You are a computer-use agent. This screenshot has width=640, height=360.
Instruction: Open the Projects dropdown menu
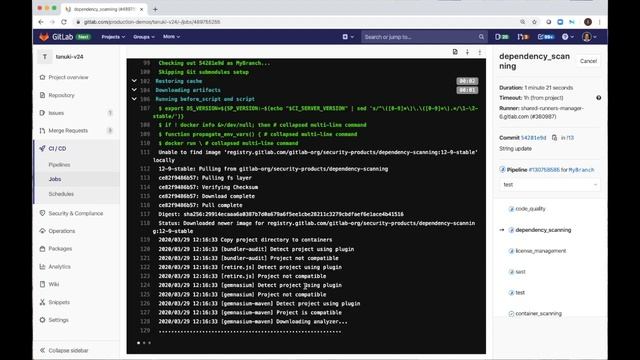click(113, 37)
